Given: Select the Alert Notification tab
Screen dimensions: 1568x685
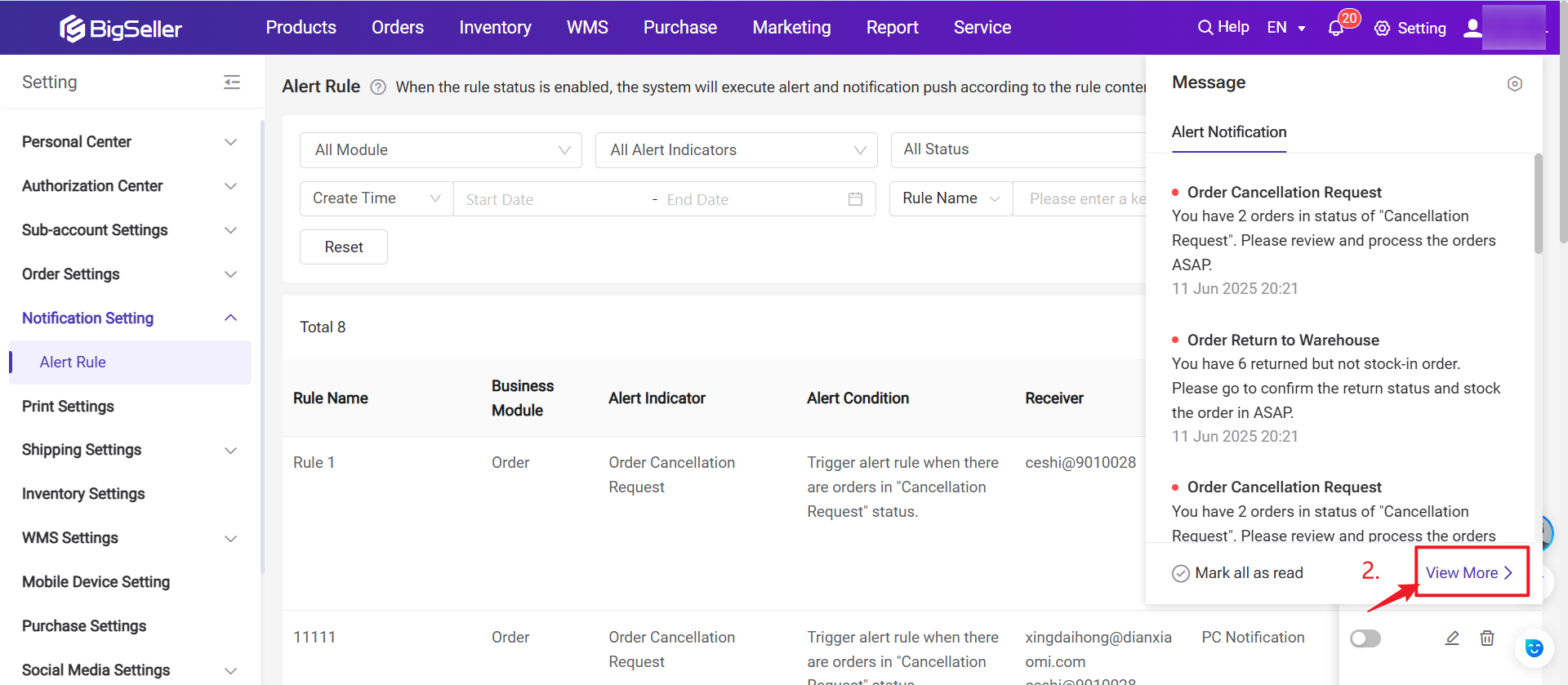Looking at the screenshot, I should coord(1229,132).
